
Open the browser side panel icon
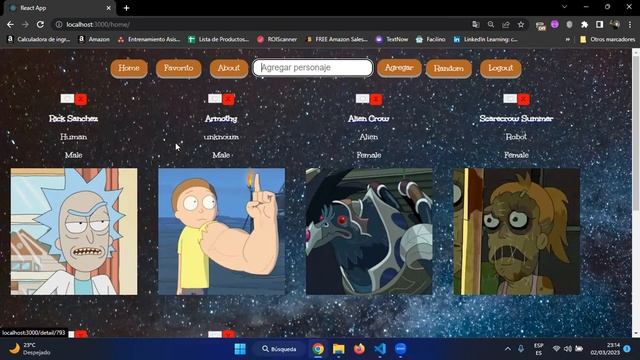[599, 24]
